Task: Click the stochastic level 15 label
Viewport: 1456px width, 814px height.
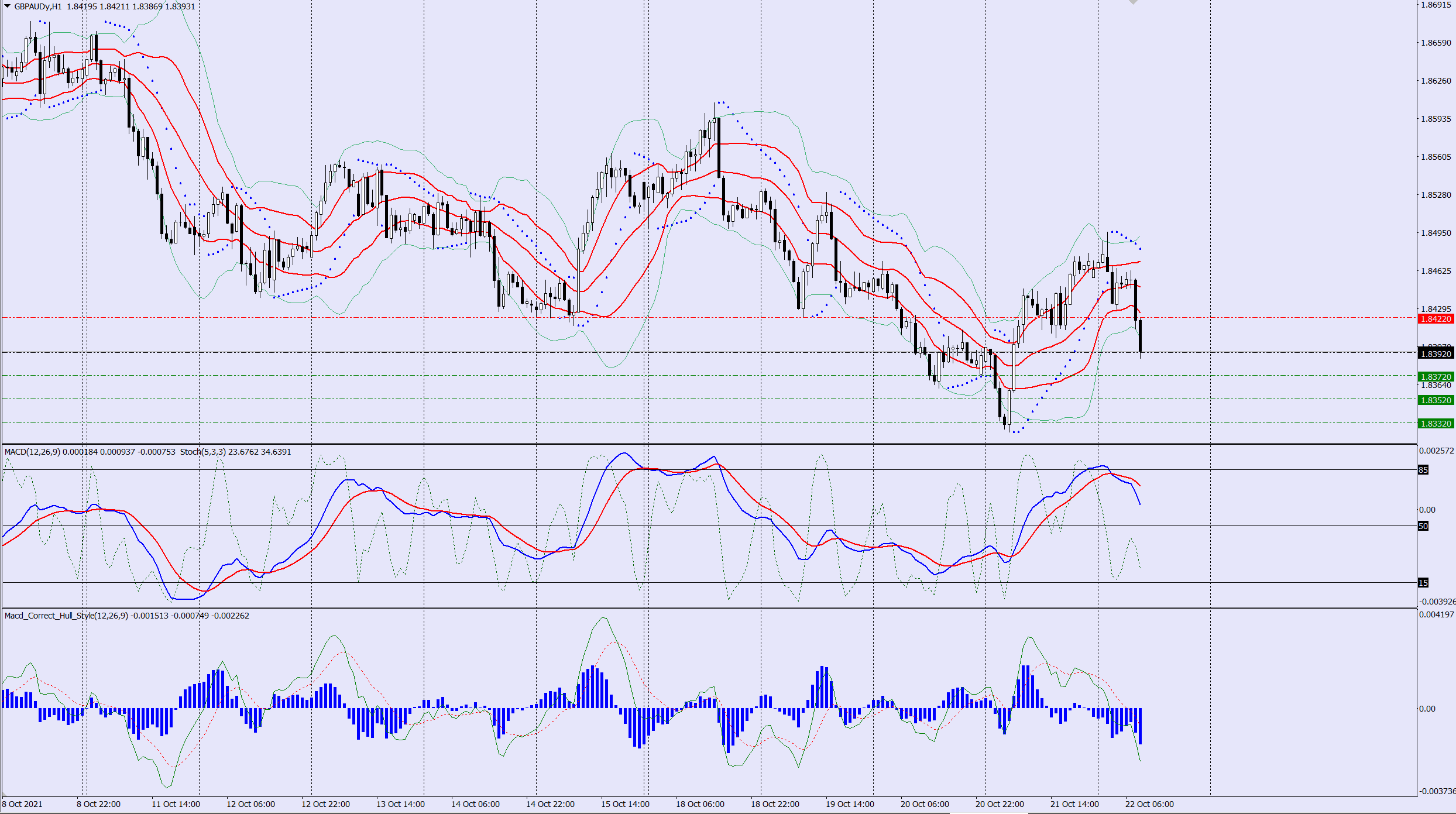Action: (1423, 583)
